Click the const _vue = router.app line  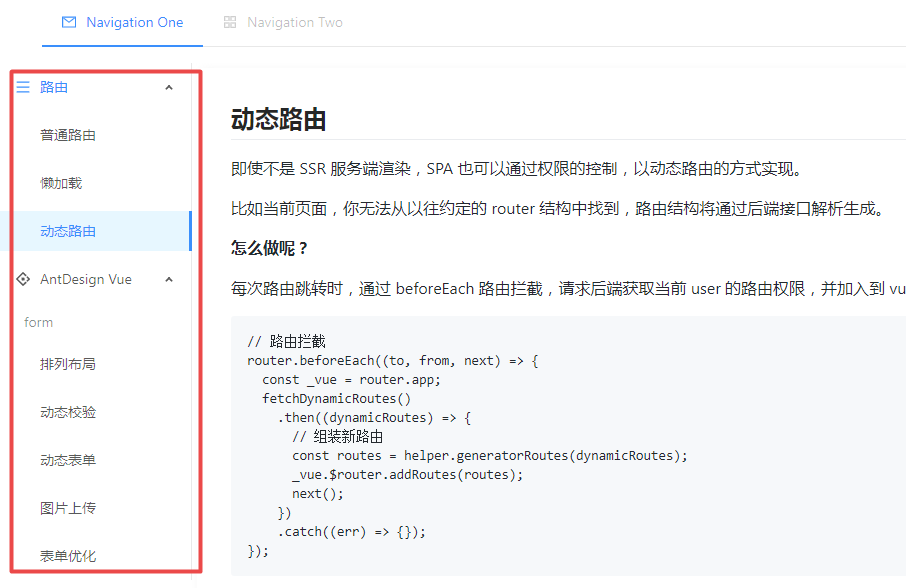351,380
